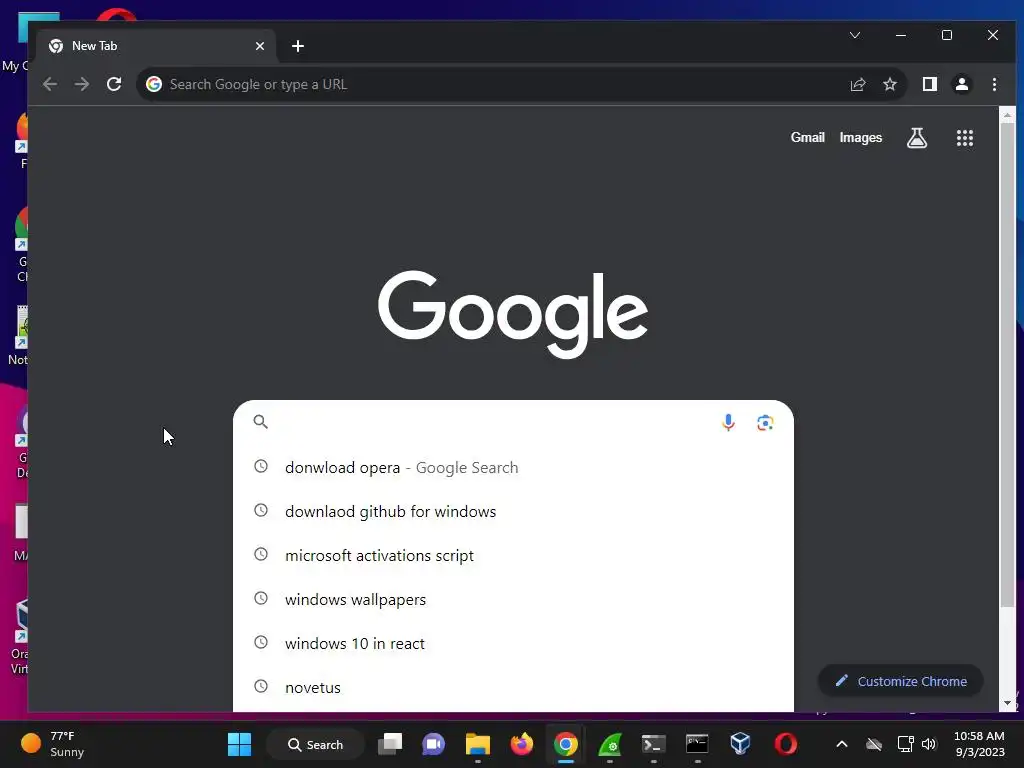Click Customize Chrome button
1024x768 pixels.
click(x=901, y=681)
